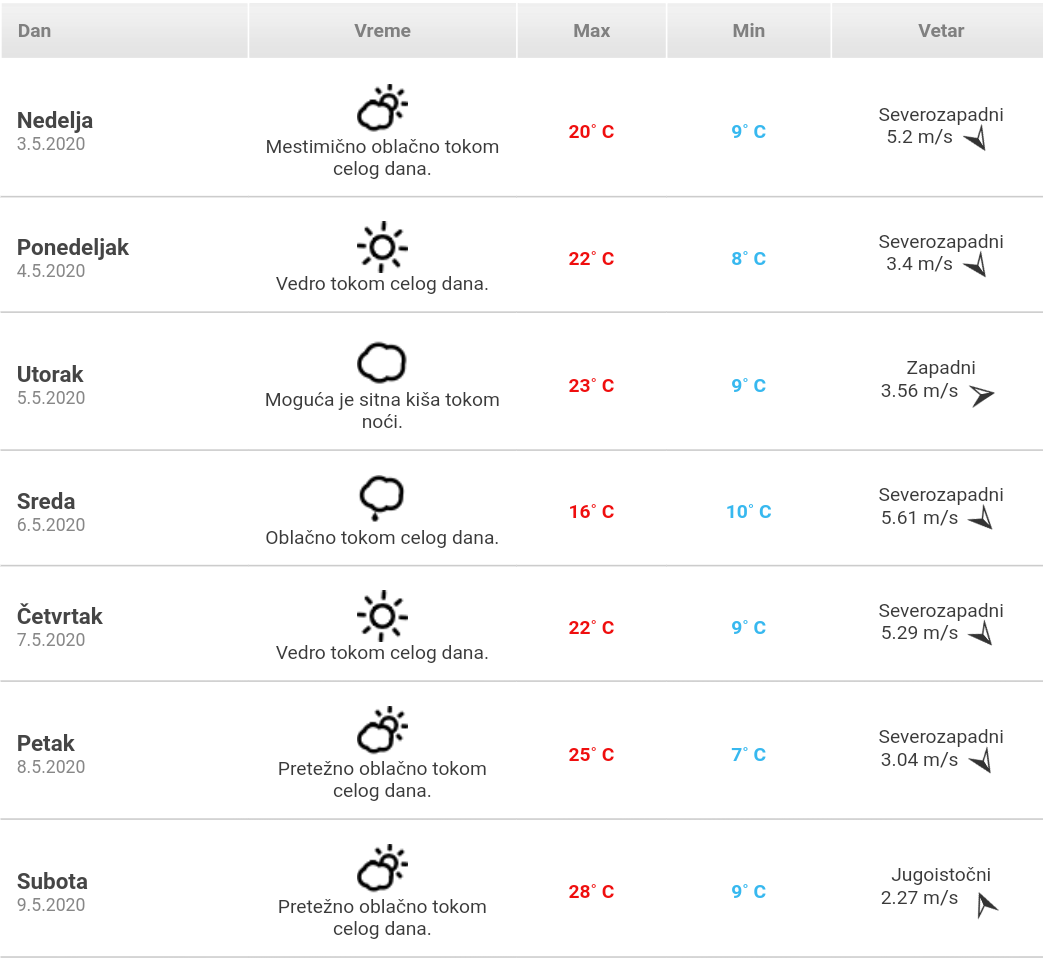Click the Vreme column header
This screenshot has height=963, width=1043.
(382, 31)
